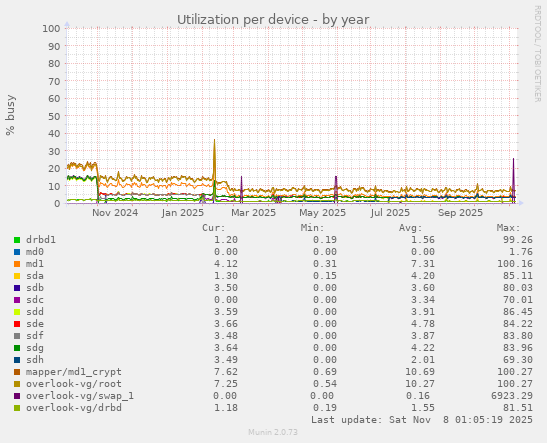Click the md1 max value '100.16'
Image resolution: width=547 pixels, height=443 pixels.
515,264
